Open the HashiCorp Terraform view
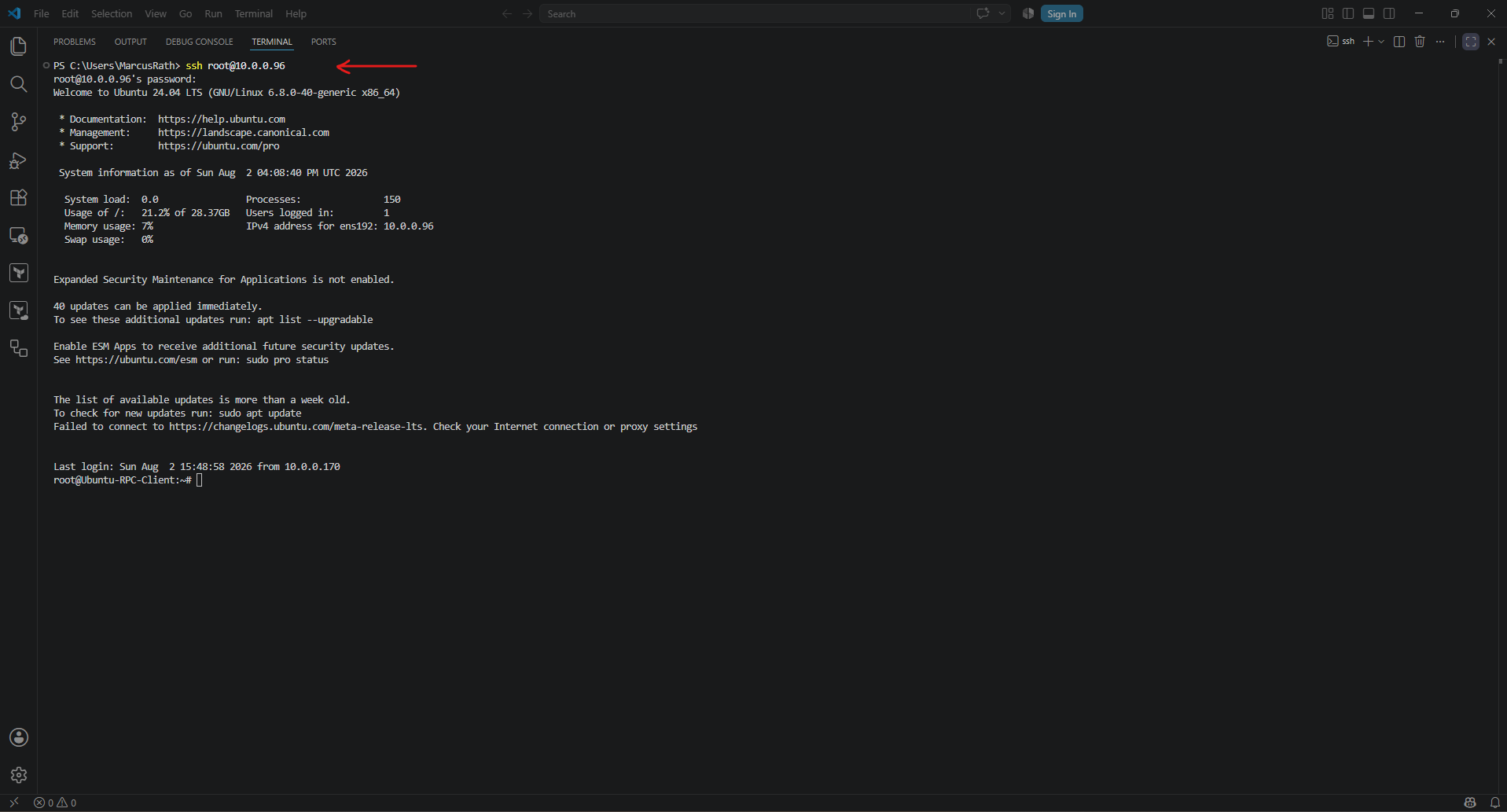The width and height of the screenshot is (1507, 812). [19, 273]
